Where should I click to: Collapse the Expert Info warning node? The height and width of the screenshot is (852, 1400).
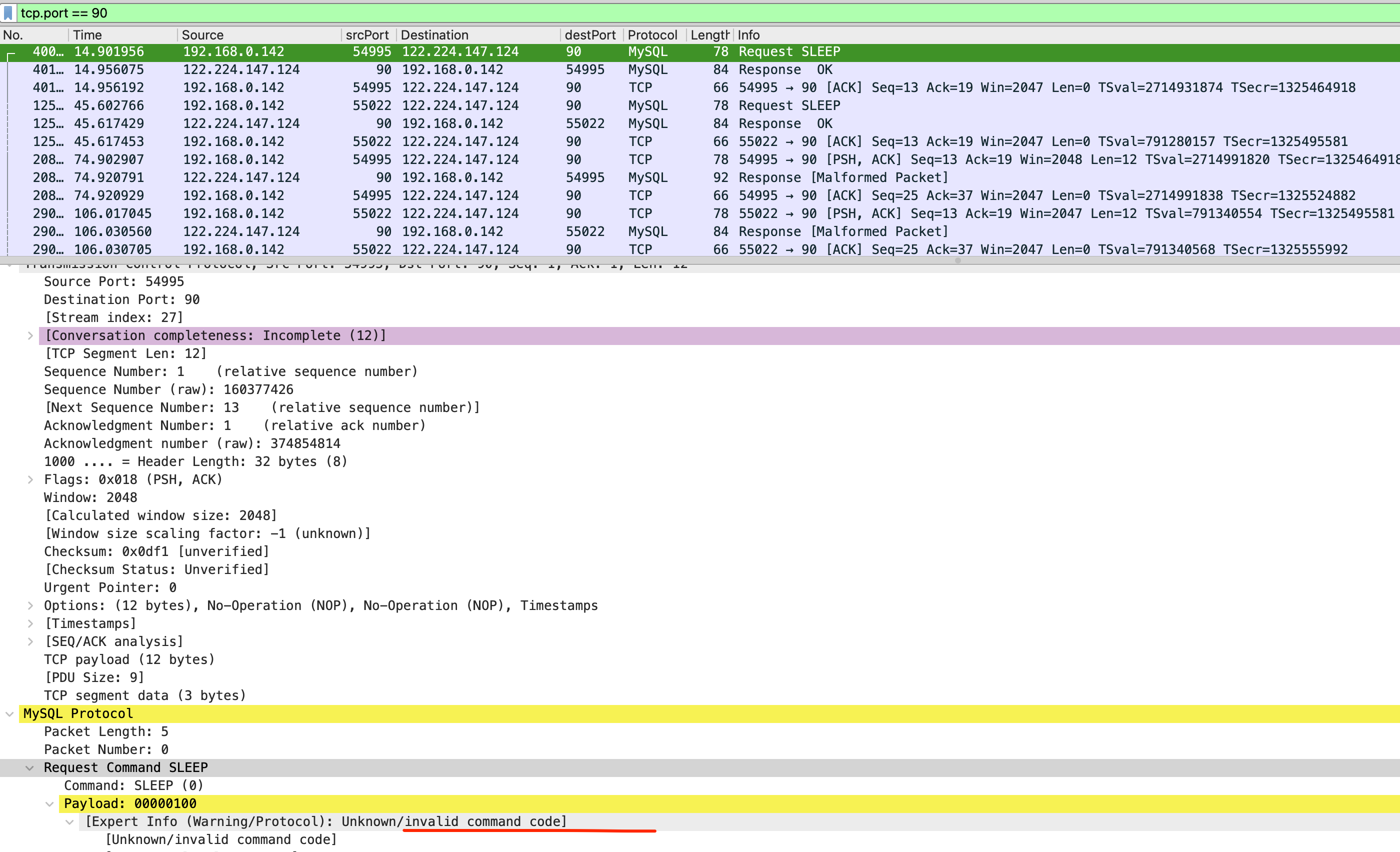(x=69, y=821)
